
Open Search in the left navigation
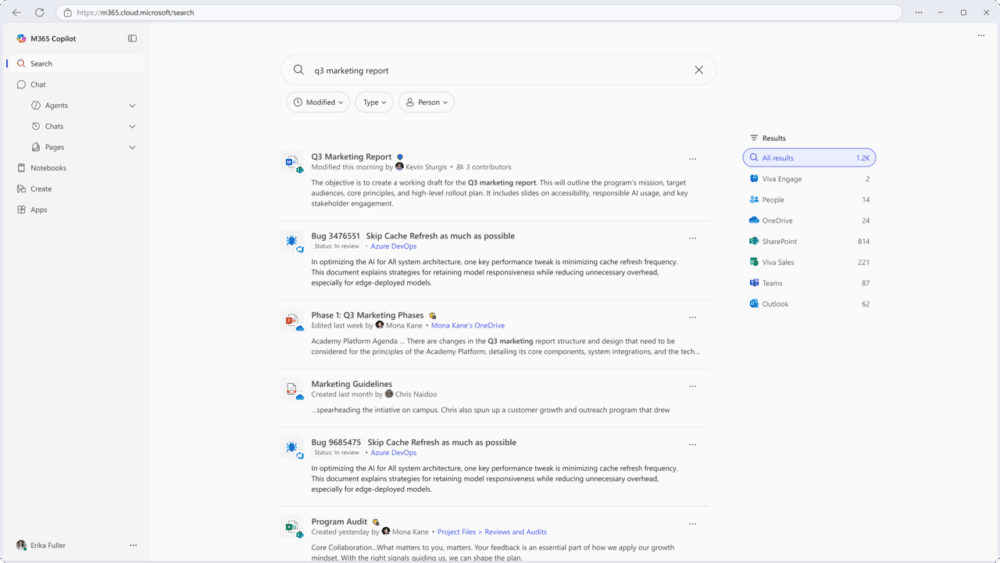coord(75,64)
